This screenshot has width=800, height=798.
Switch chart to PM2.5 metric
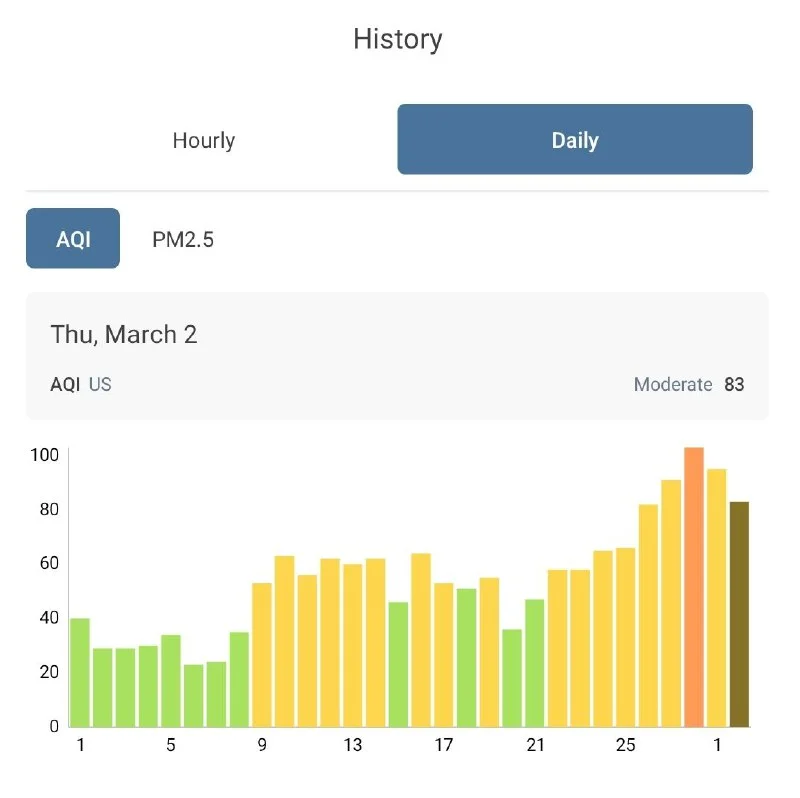click(183, 239)
